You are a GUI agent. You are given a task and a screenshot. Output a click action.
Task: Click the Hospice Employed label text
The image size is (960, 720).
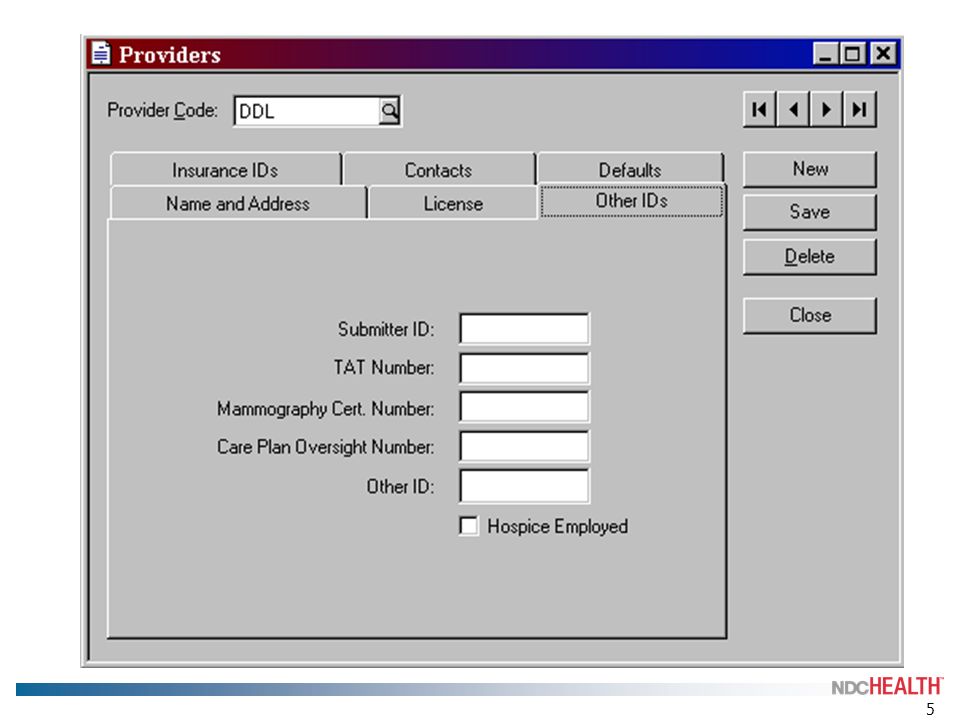pyautogui.click(x=557, y=527)
